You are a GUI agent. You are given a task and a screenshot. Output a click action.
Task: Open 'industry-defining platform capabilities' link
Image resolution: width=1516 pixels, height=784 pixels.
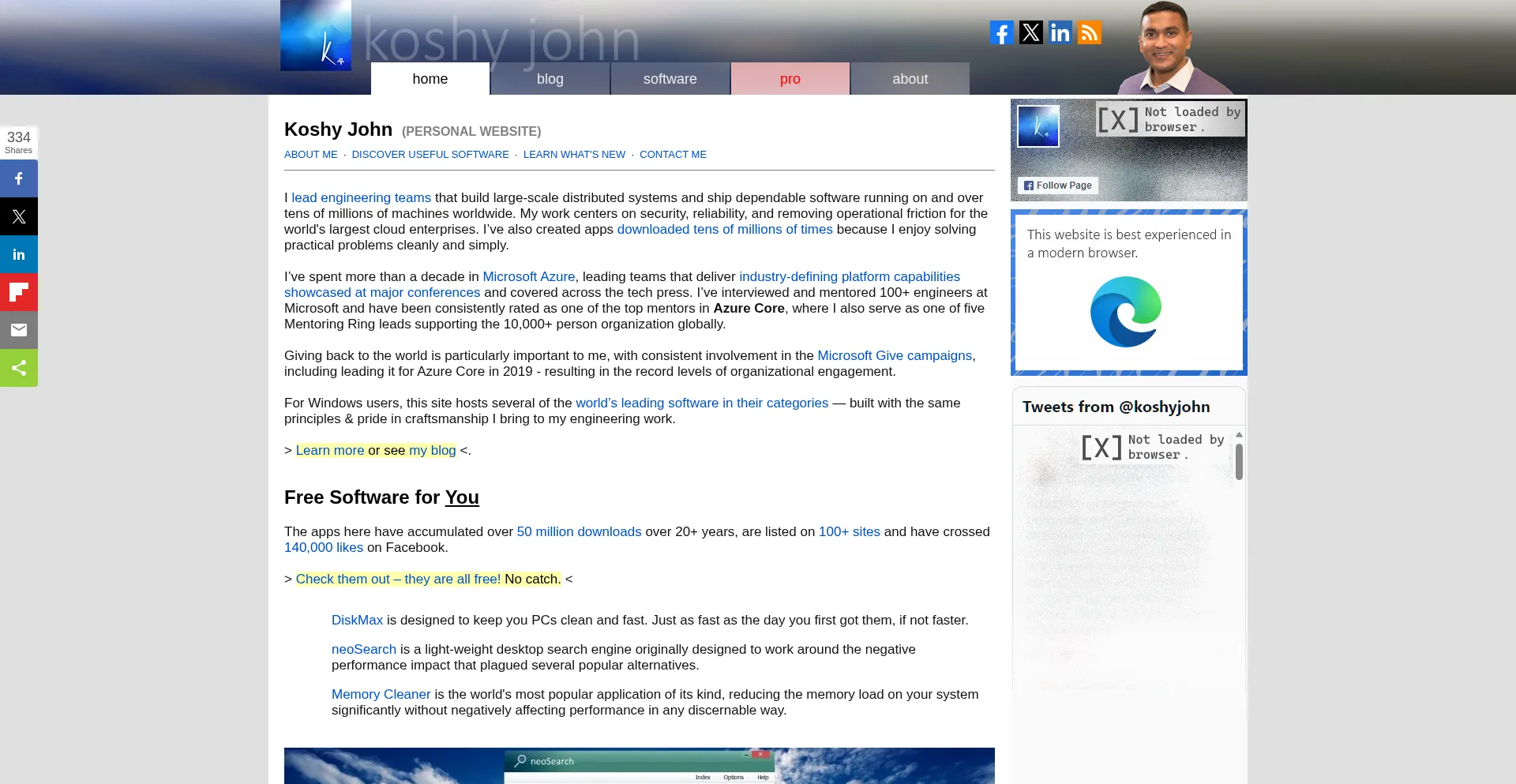[850, 277]
